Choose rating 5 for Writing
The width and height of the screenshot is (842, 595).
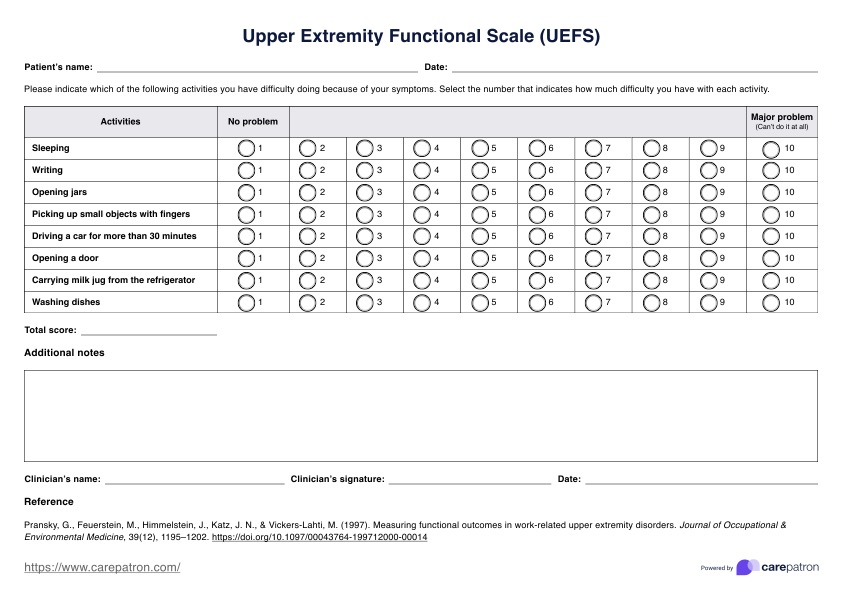[480, 170]
